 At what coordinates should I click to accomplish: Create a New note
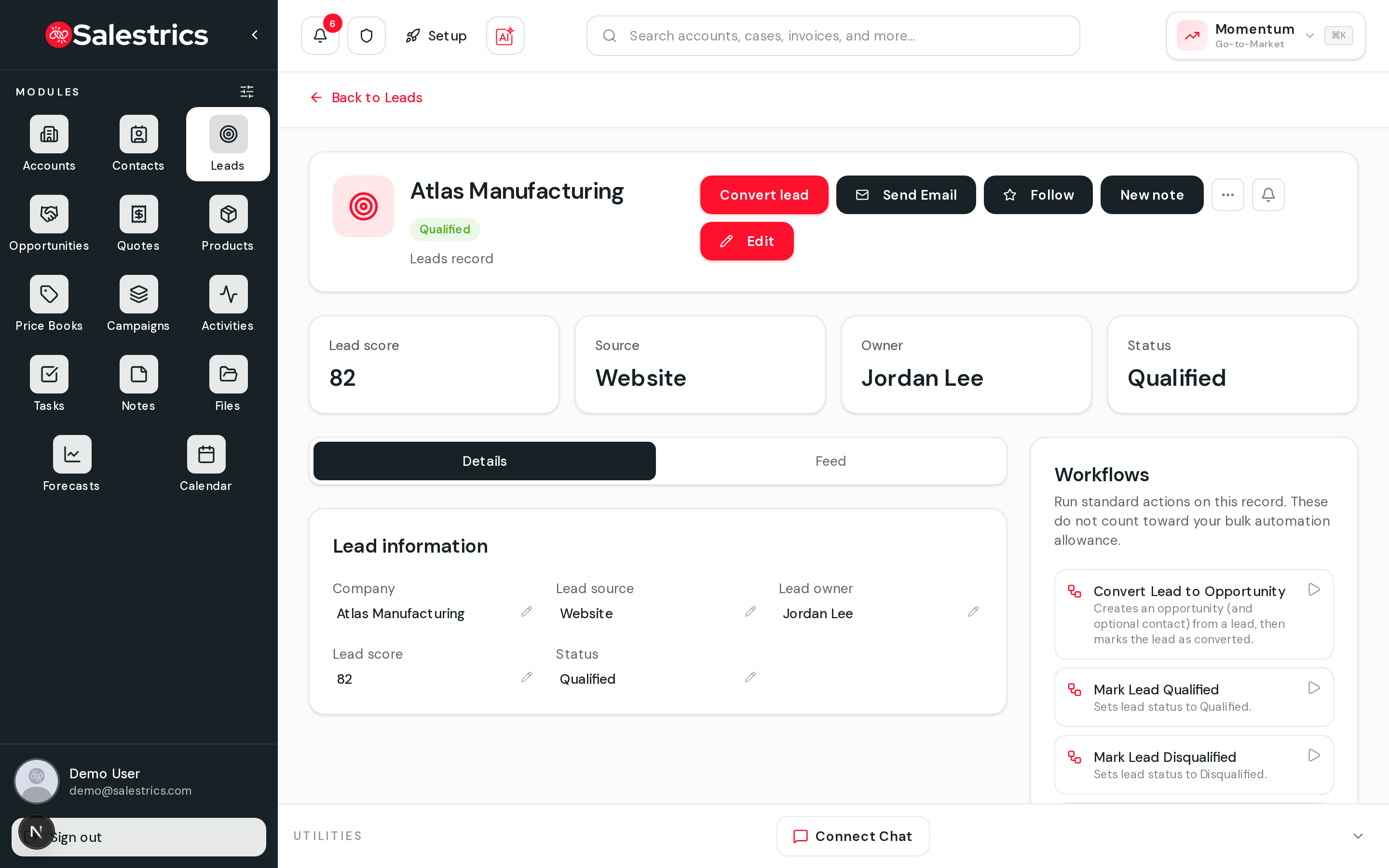[1151, 195]
